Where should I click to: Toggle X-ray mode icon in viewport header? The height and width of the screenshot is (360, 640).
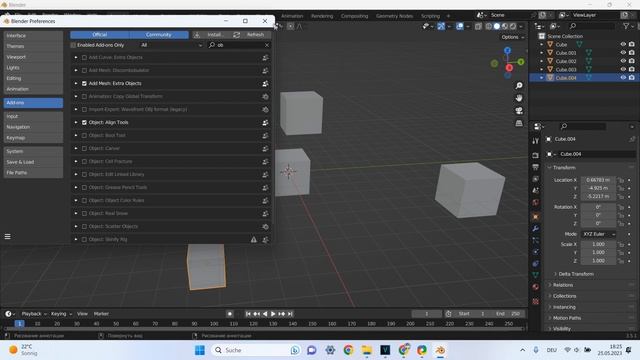click(x=478, y=26)
